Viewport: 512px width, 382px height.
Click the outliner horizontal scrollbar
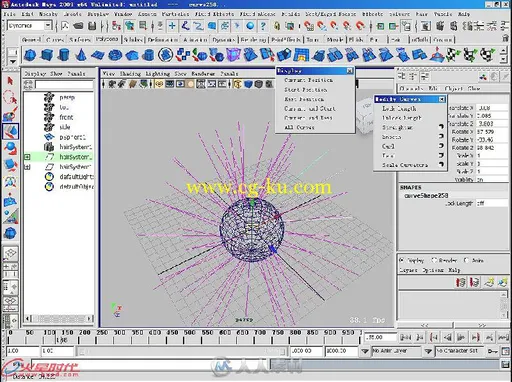point(59,319)
